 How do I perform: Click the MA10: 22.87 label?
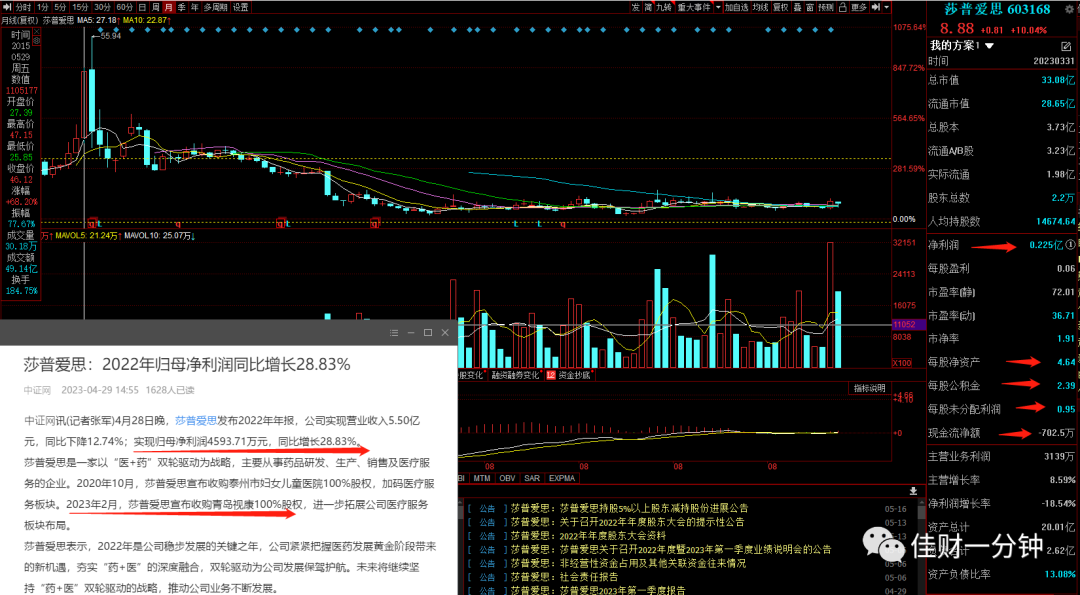click(x=147, y=20)
